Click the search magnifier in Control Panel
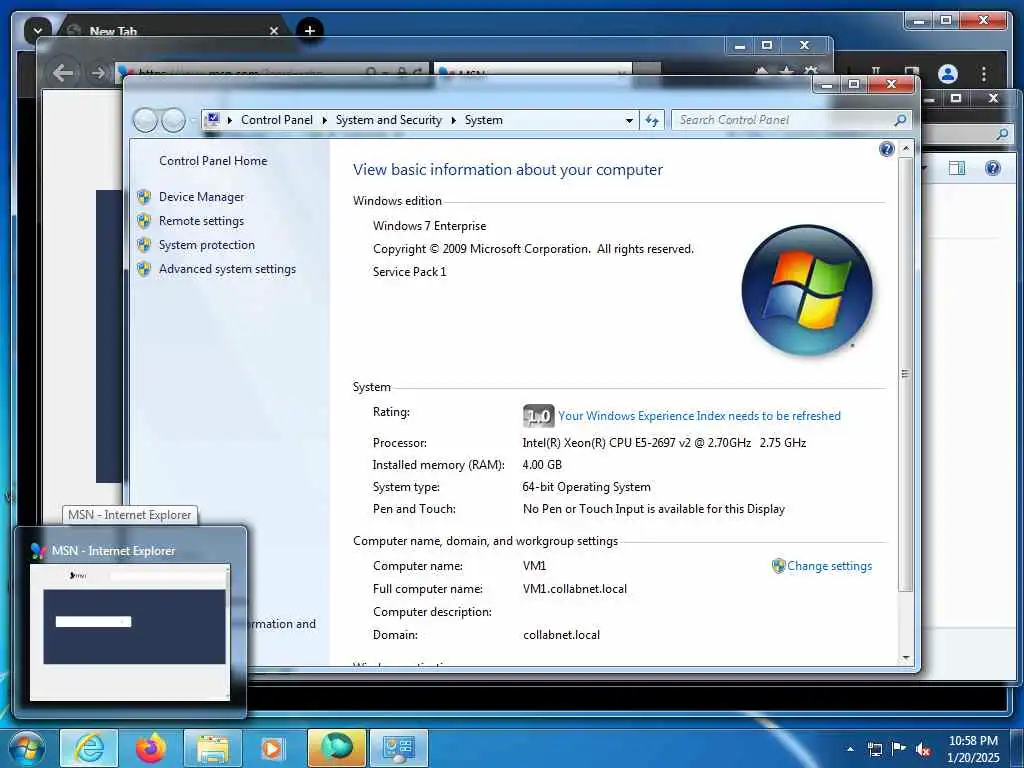 tap(900, 120)
